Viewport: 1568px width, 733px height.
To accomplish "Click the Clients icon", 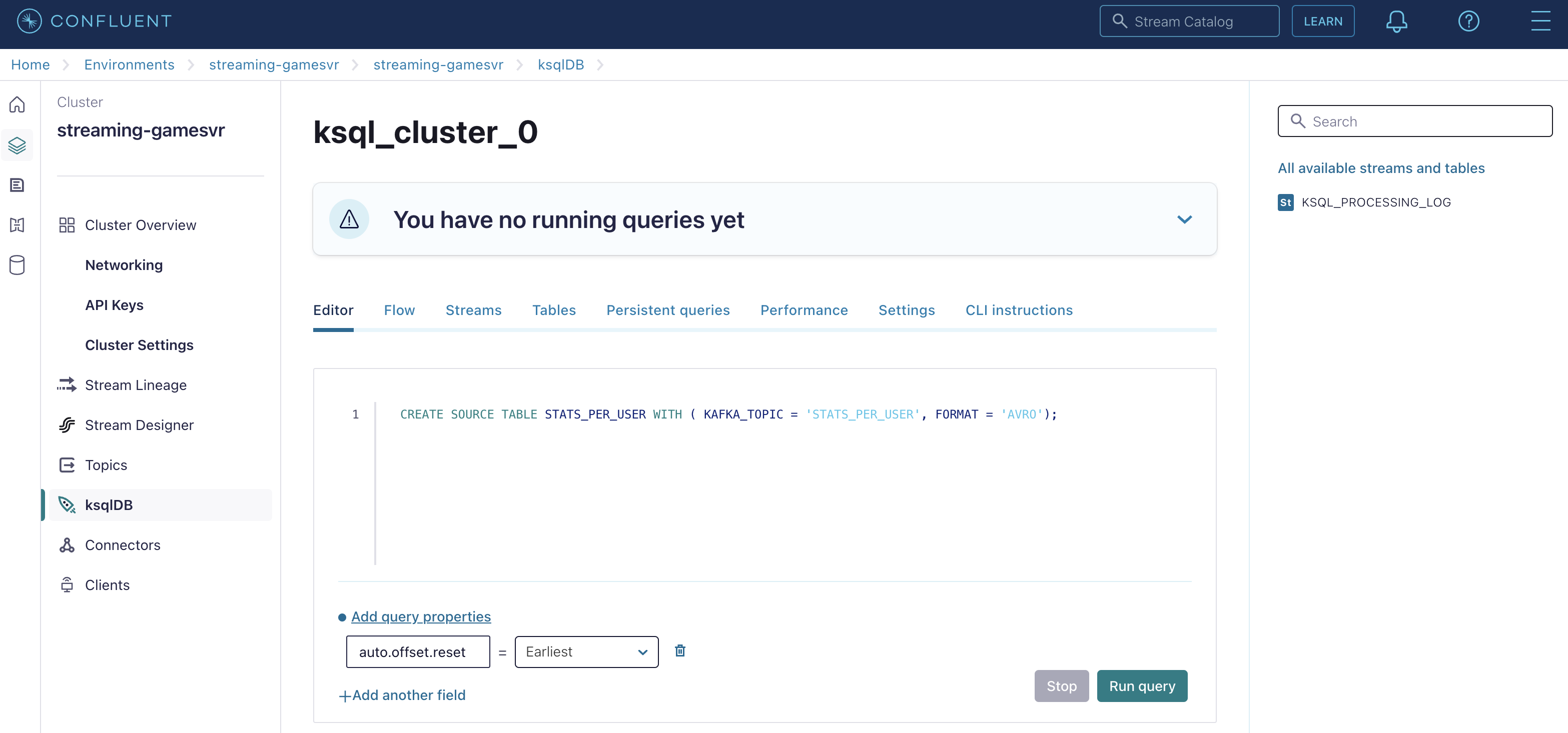I will 67,584.
